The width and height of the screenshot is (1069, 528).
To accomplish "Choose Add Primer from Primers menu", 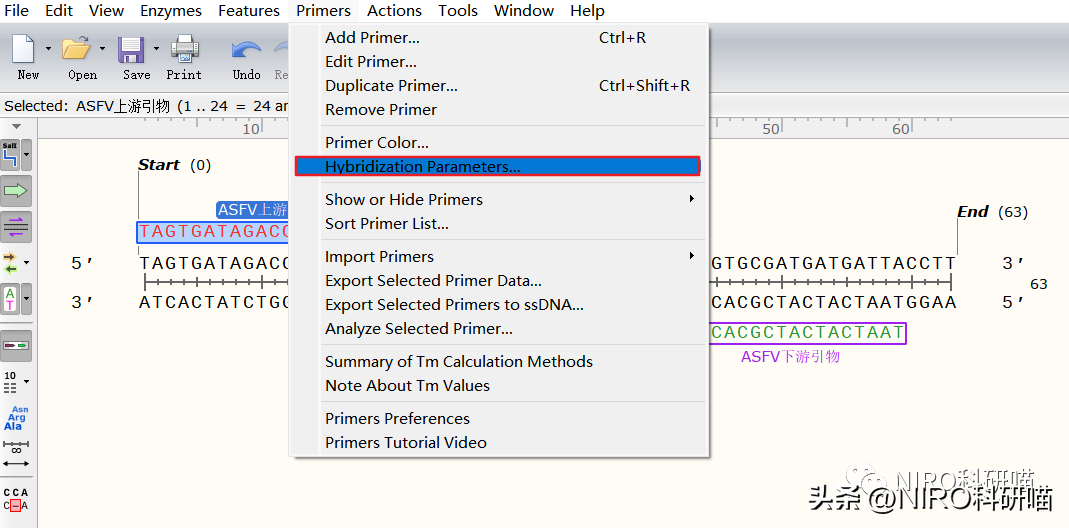I will 372,38.
